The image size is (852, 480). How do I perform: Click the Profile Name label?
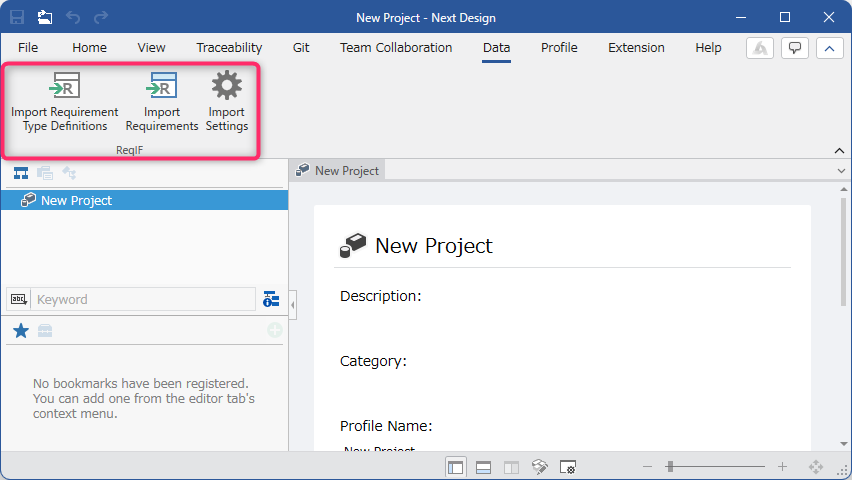tap(386, 426)
